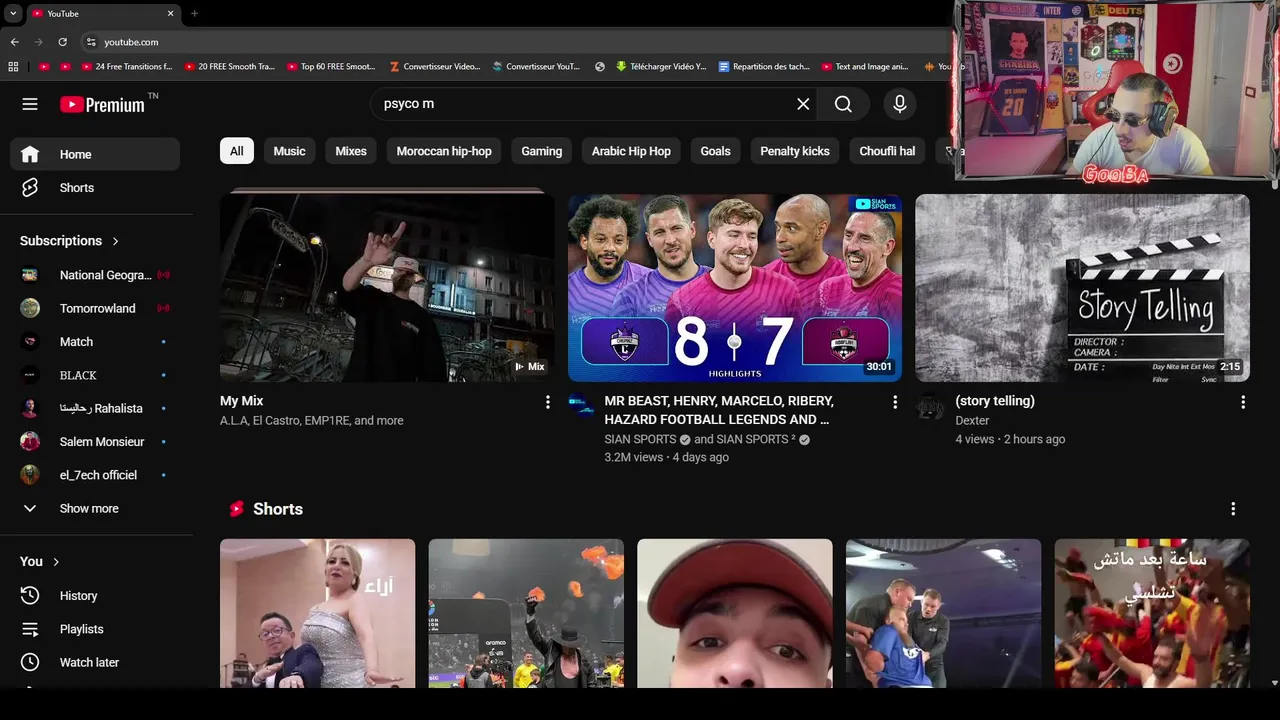The width and height of the screenshot is (1280, 720).
Task: Select the Mixes filter chip
Action: click(351, 151)
